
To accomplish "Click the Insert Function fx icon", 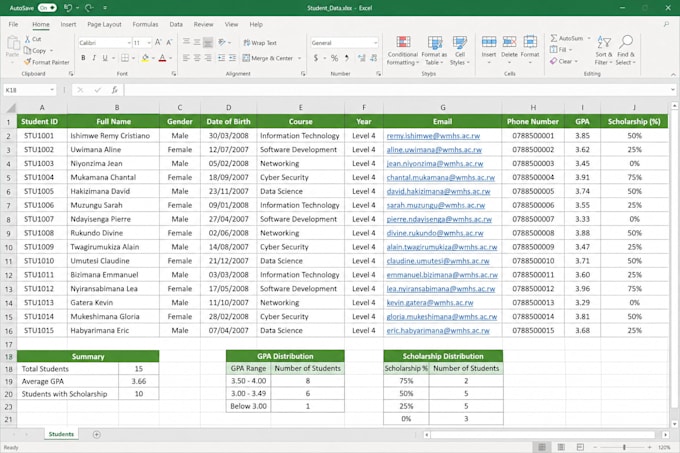I will coord(114,90).
